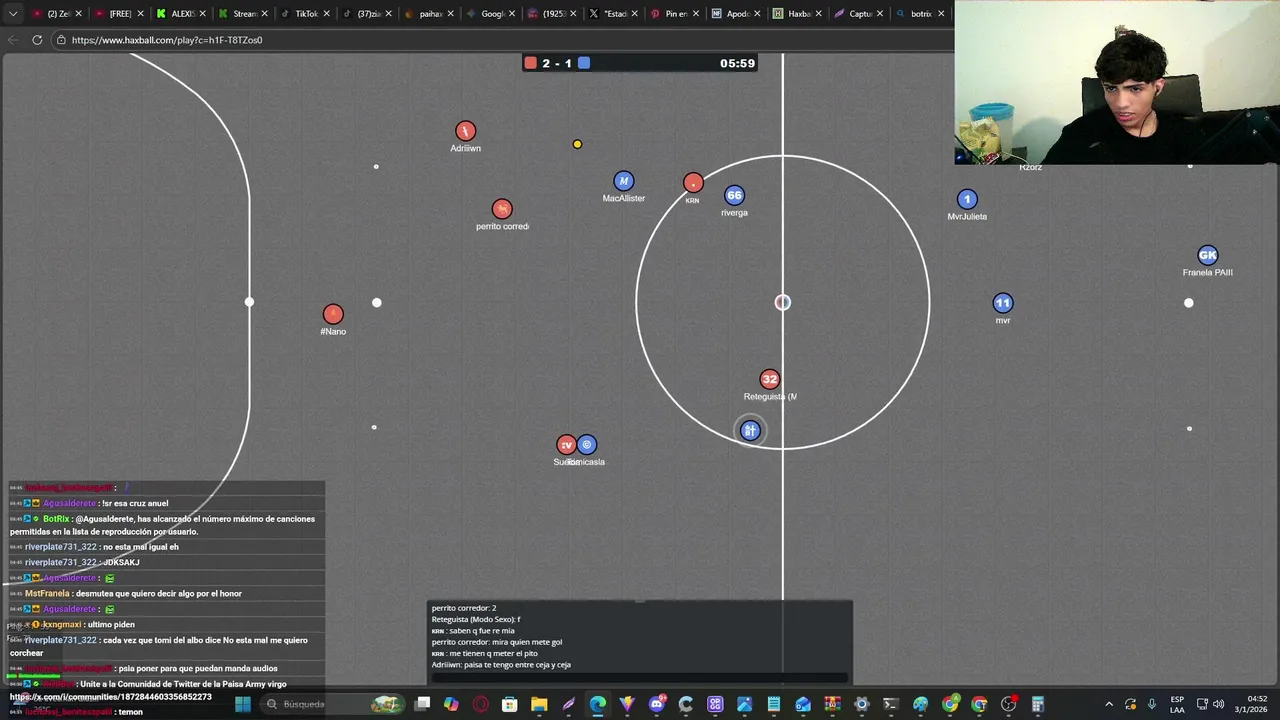1280x720 pixels.
Task: Open Task View from the taskbar
Action: coord(423,704)
